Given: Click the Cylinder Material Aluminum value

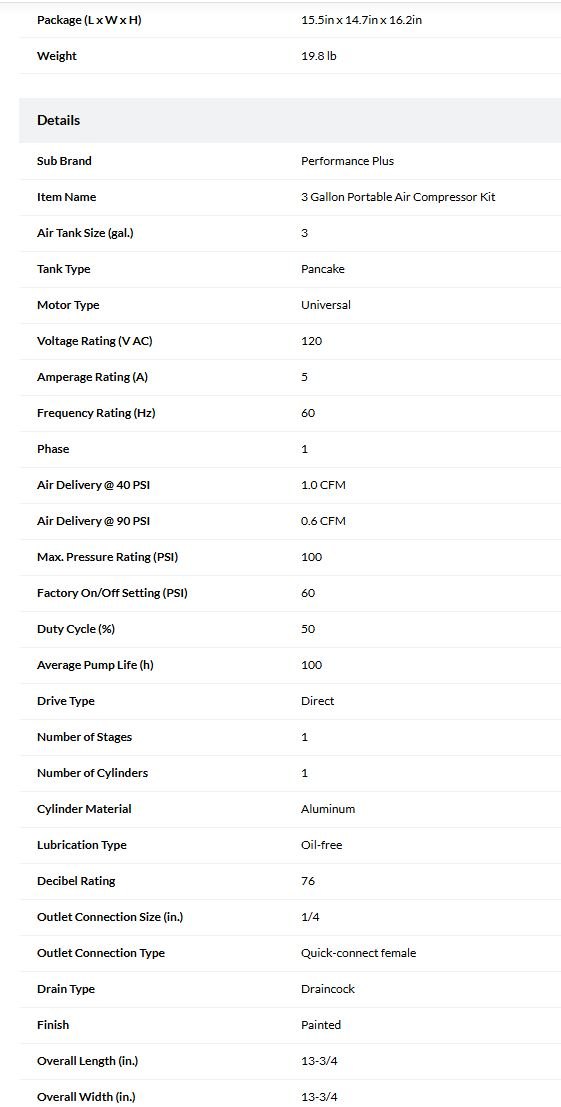Looking at the screenshot, I should tap(328, 809).
